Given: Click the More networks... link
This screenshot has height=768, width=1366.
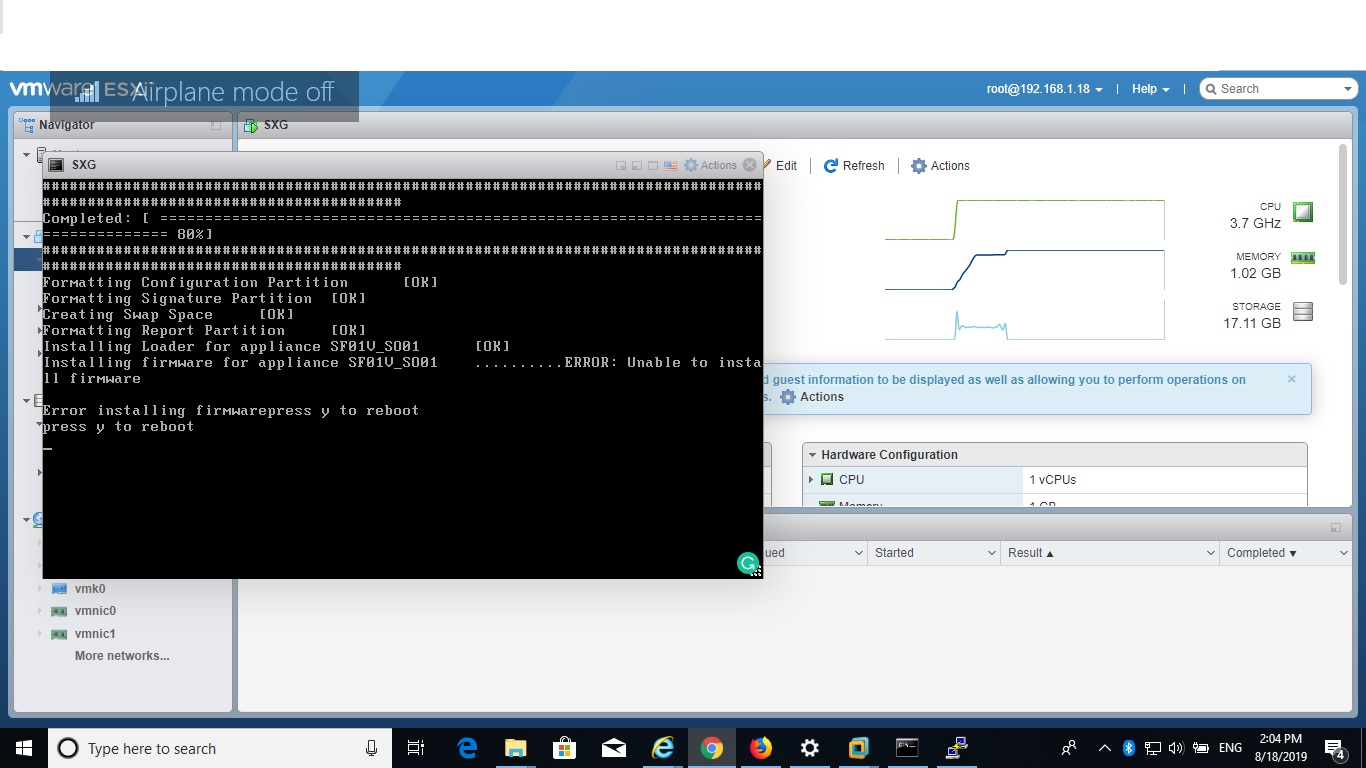Looking at the screenshot, I should click(x=122, y=656).
